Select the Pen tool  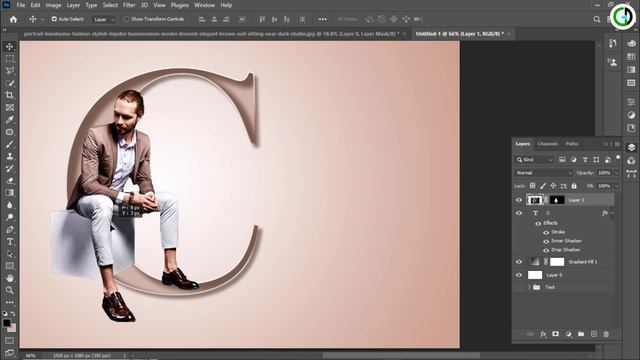[x=9, y=229]
